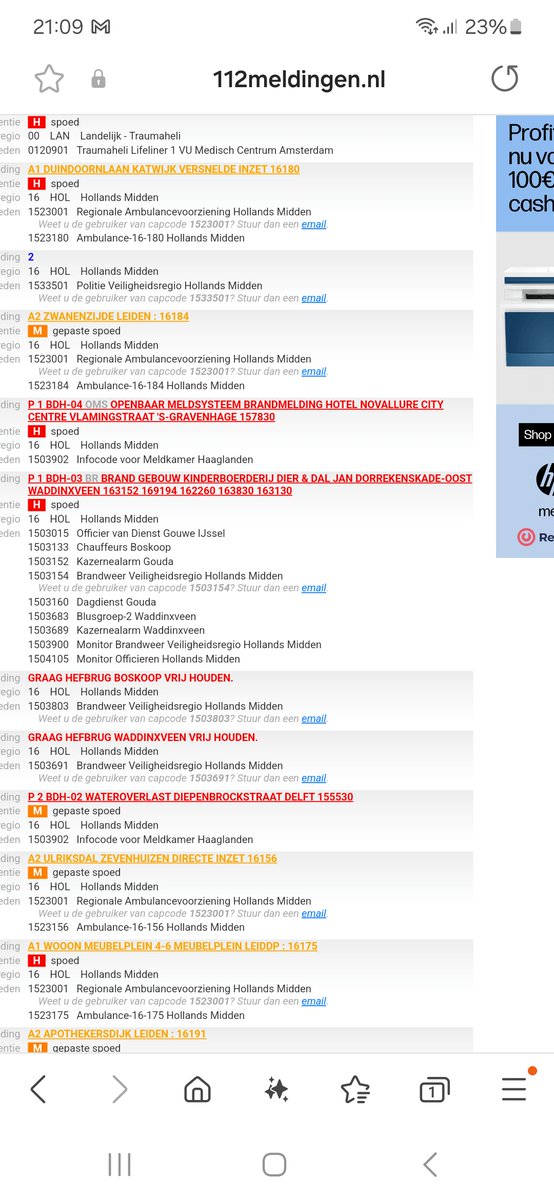Open Hotel Novallure City Centre brandmelding report

(236, 411)
